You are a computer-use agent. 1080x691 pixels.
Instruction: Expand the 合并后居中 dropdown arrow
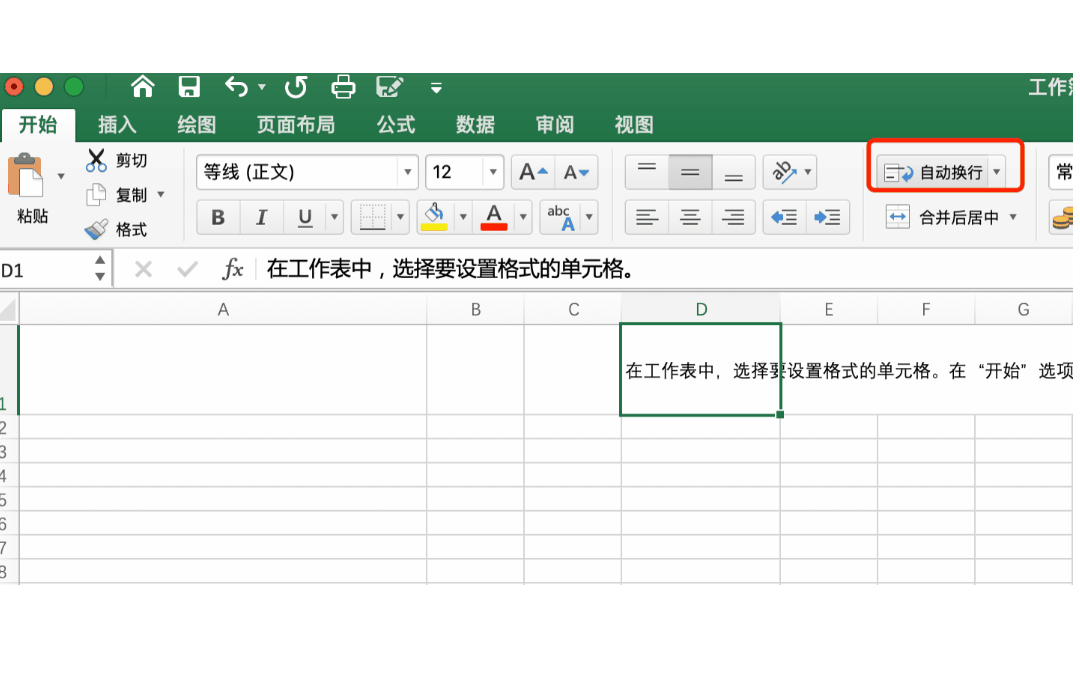pos(1013,218)
